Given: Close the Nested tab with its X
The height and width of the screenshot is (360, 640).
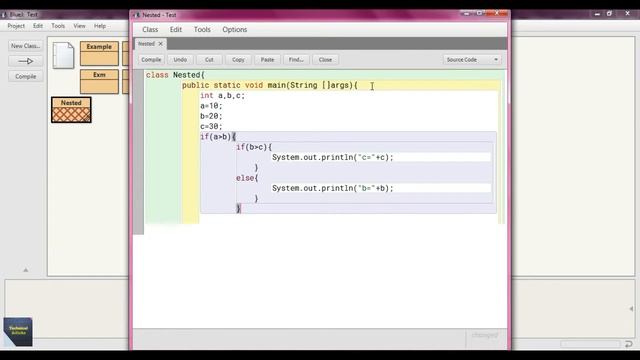Looking at the screenshot, I should tap(160, 44).
